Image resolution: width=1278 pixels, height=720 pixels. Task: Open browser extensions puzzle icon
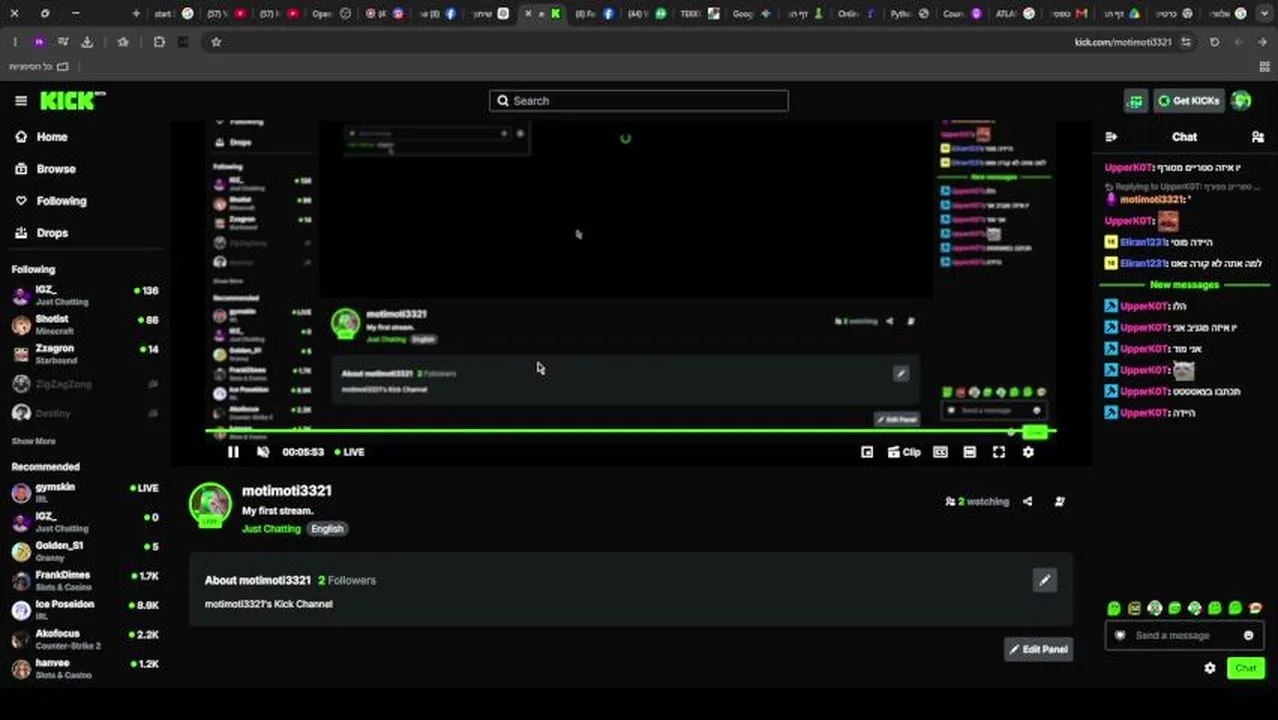click(x=159, y=42)
